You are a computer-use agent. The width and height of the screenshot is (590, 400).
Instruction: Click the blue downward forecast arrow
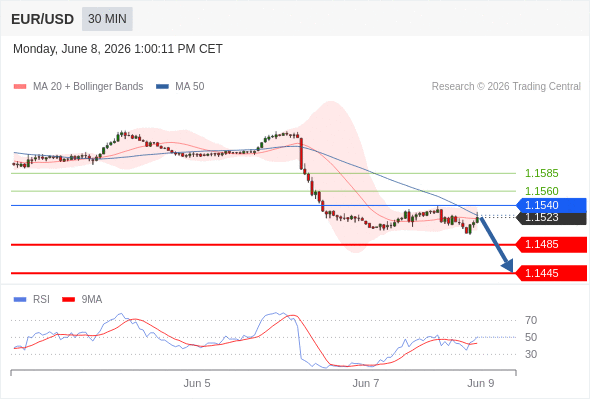click(x=496, y=244)
